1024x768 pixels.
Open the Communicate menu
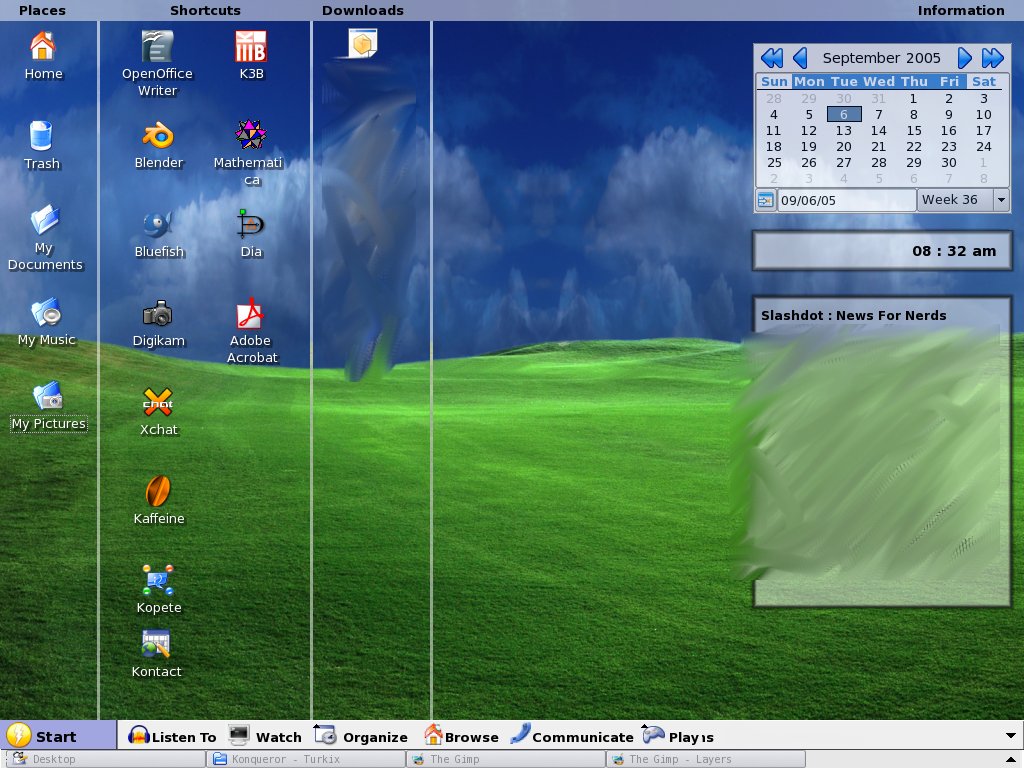(x=572, y=737)
